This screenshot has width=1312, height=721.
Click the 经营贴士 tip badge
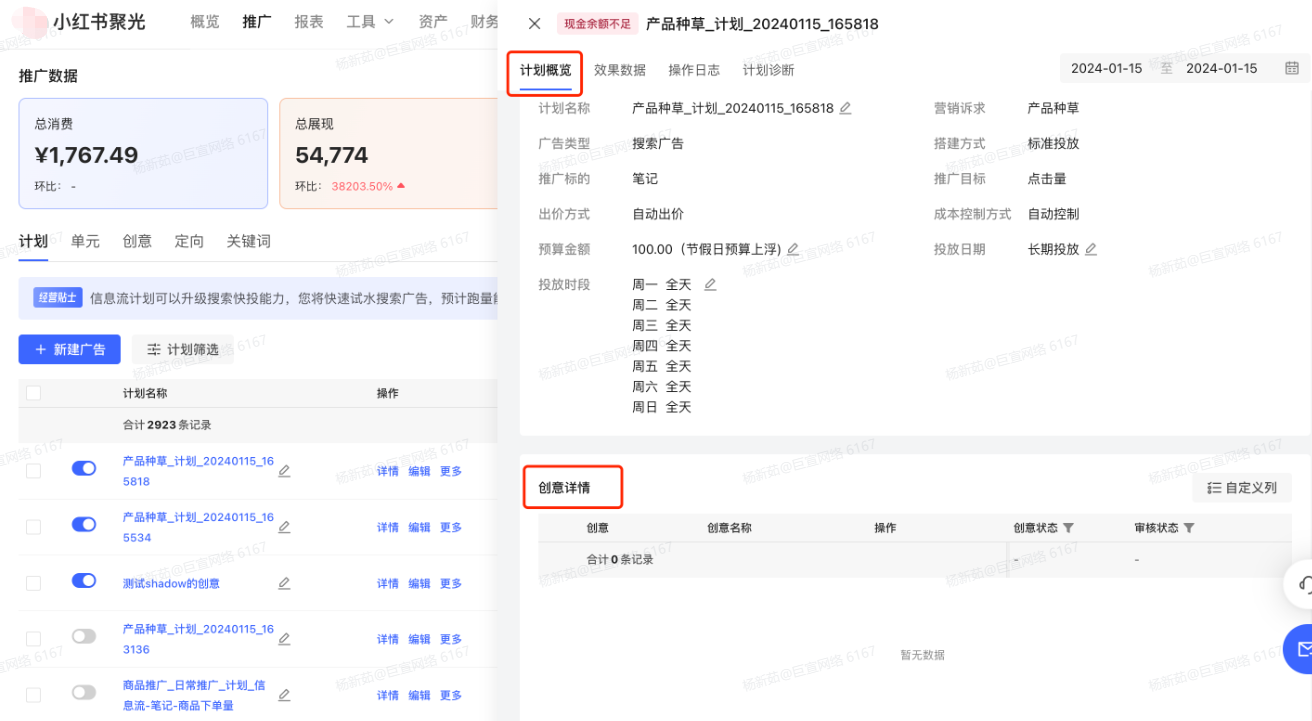point(59,297)
